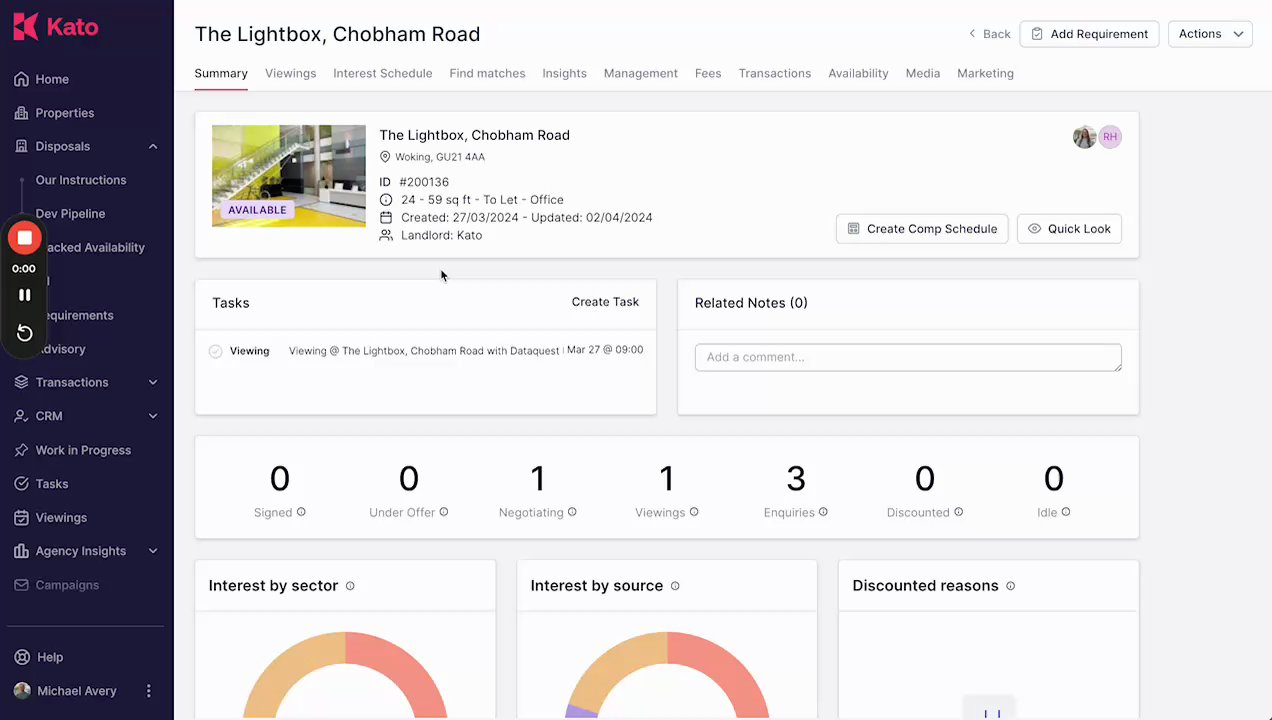The image size is (1272, 720).
Task: Click in the Add a comment field
Action: [x=908, y=357]
